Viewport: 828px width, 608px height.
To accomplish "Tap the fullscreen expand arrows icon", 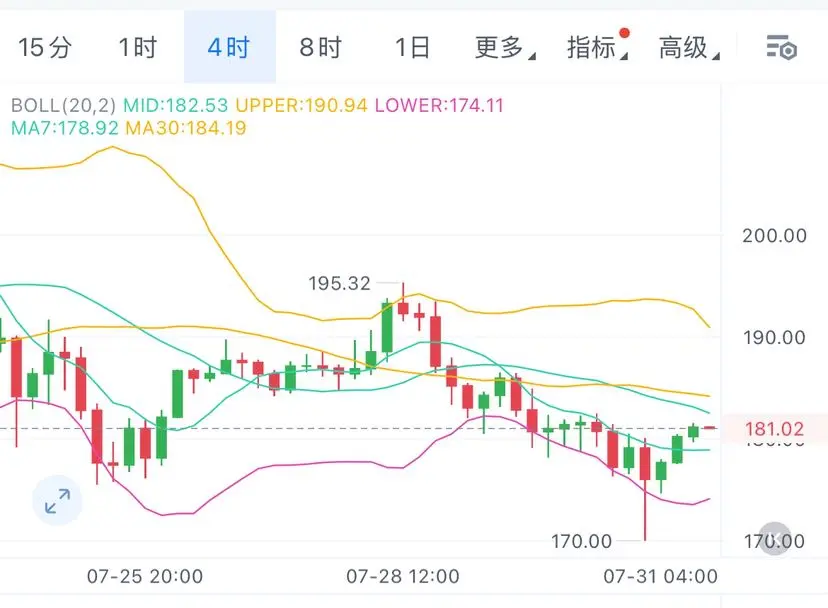I will click(x=57, y=501).
